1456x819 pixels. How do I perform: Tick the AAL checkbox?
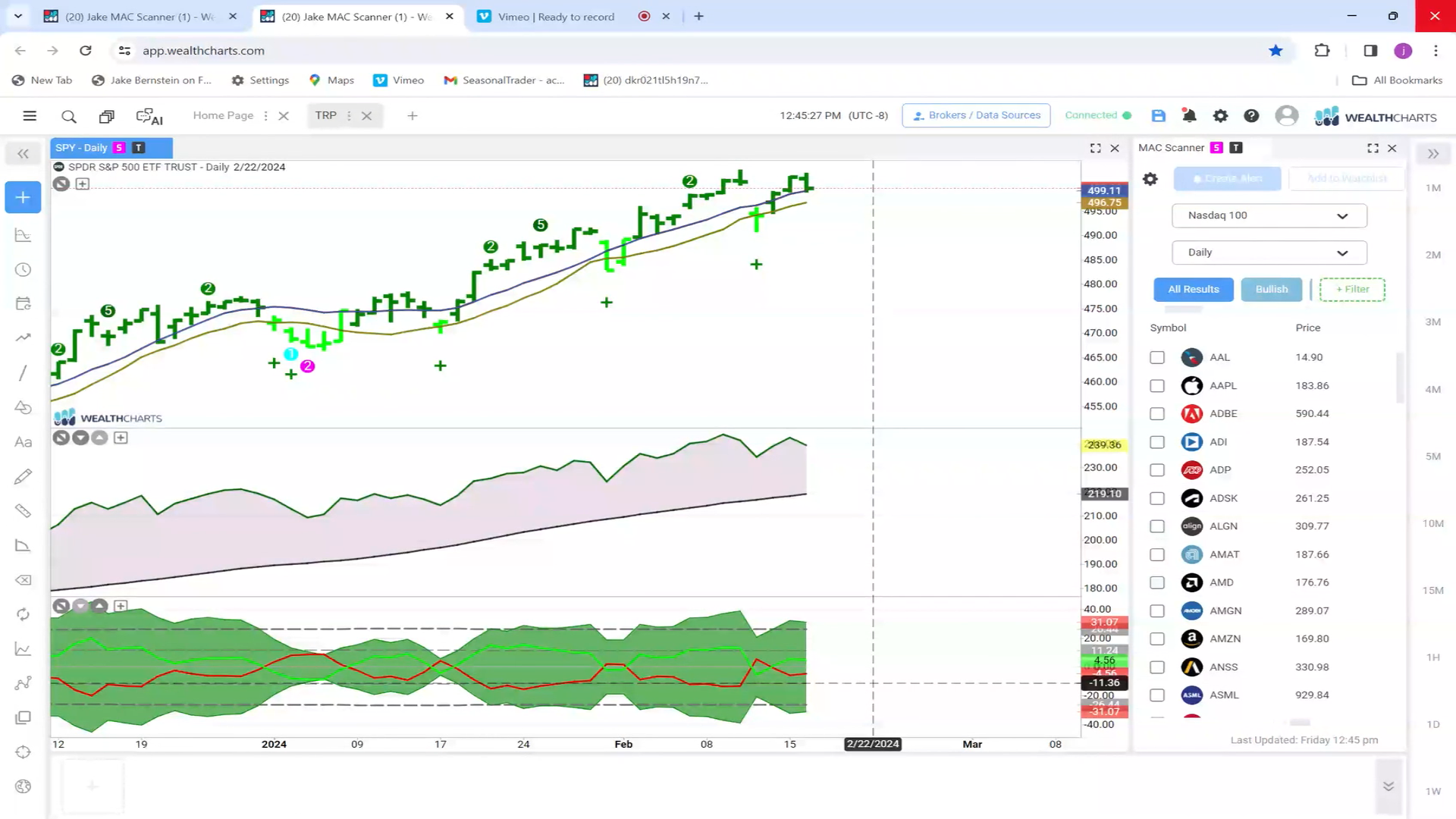[1156, 357]
